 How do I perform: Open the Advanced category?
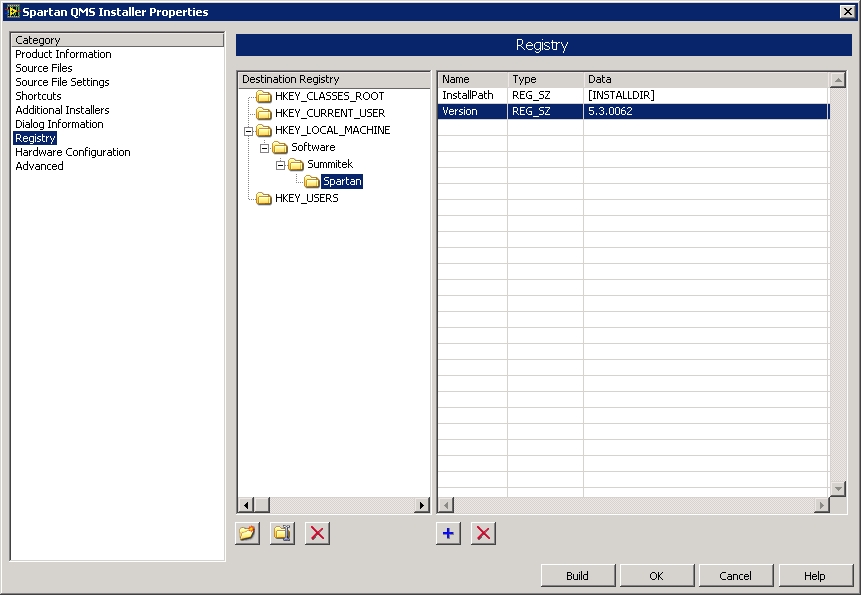point(40,166)
